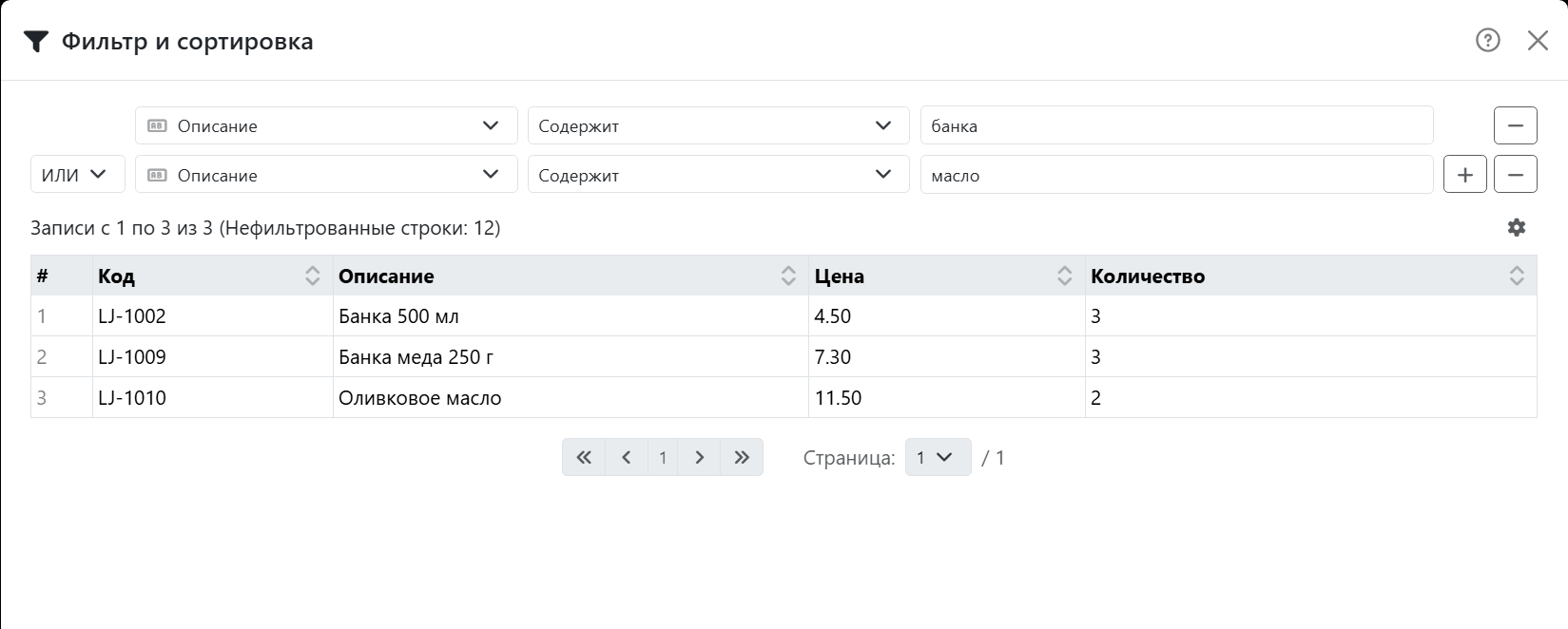Open the Страница page number dropdown

pos(939,457)
